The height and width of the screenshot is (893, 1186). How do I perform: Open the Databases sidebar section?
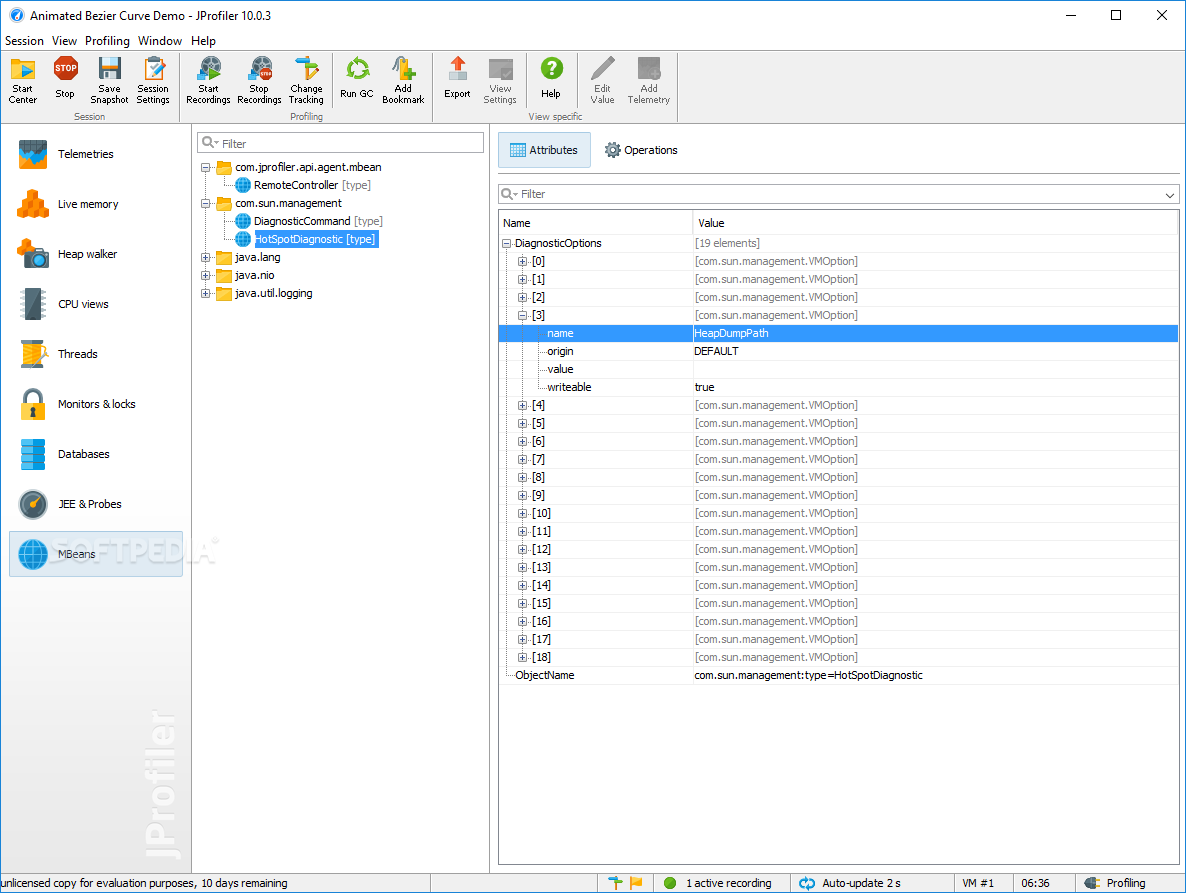95,454
